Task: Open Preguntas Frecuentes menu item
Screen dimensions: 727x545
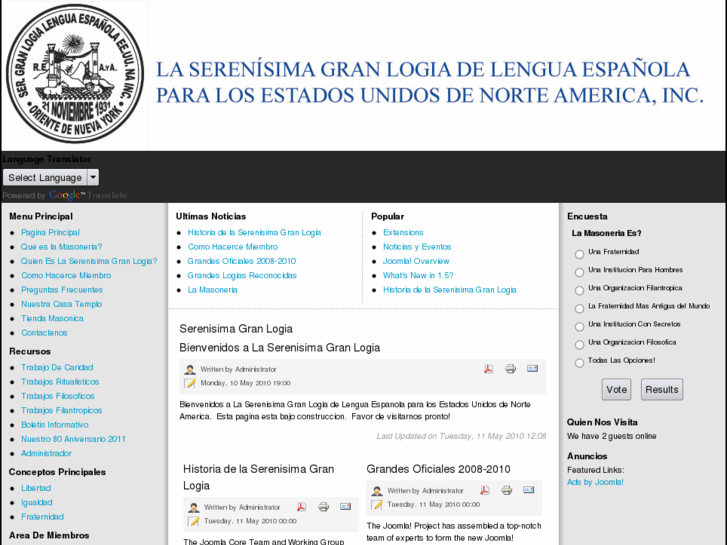Action: click(x=62, y=290)
